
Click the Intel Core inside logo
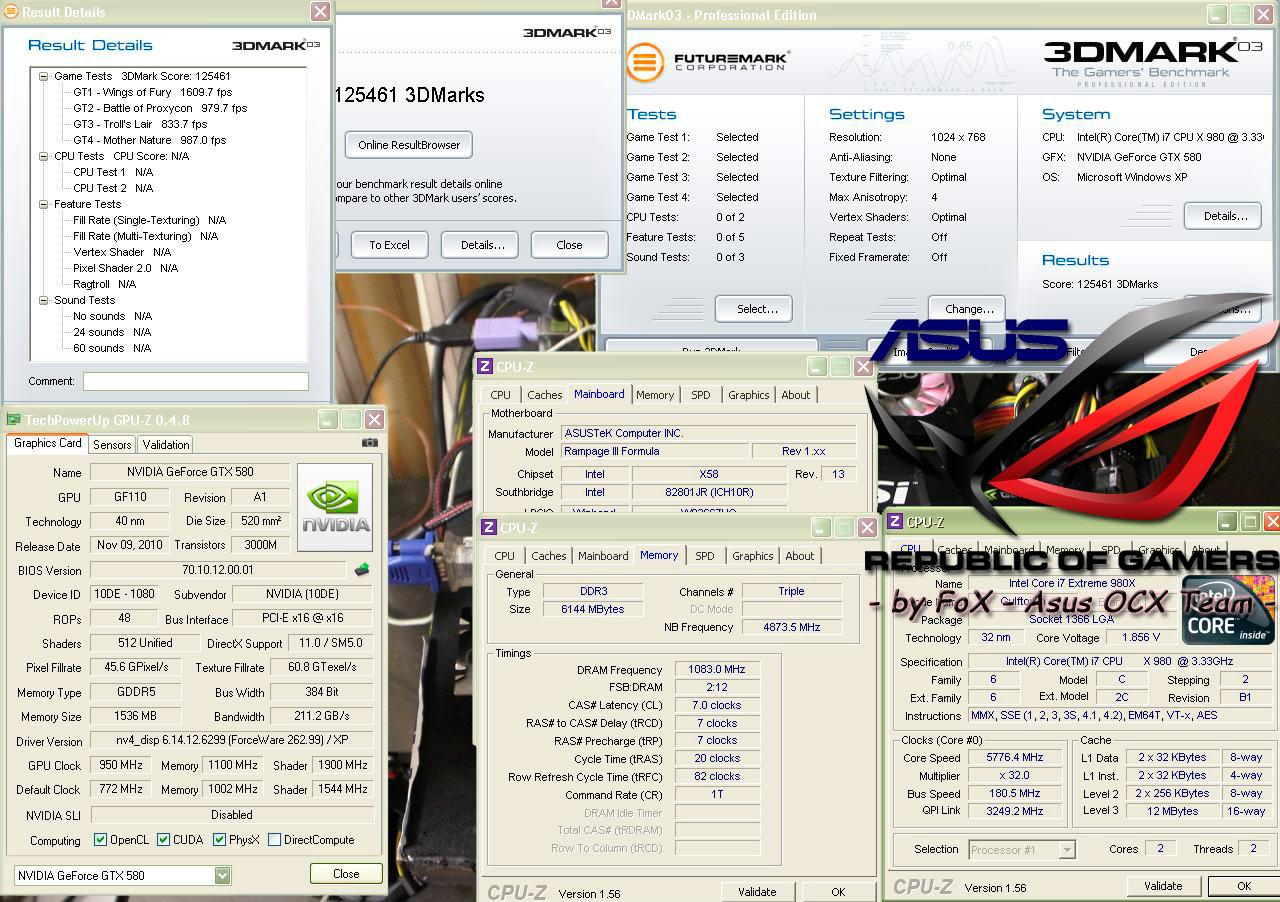(x=1228, y=611)
